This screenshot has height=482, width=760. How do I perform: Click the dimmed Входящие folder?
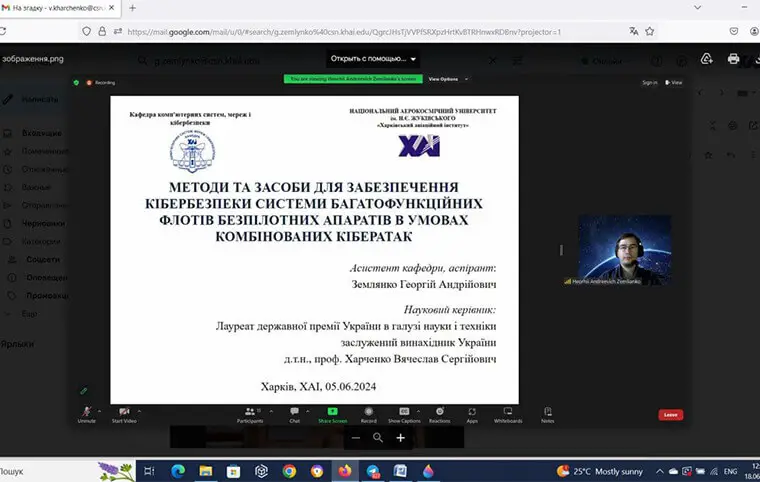(x=42, y=133)
